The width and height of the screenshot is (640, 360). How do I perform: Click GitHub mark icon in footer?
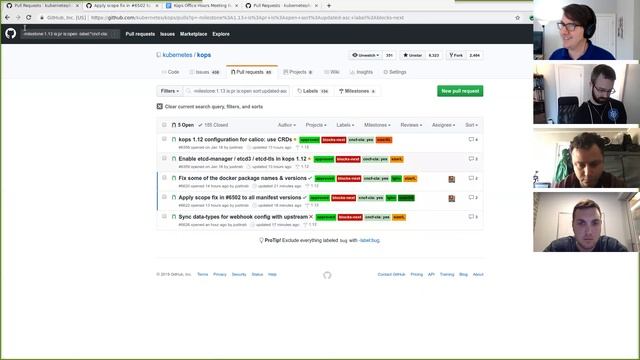[x=327, y=275]
